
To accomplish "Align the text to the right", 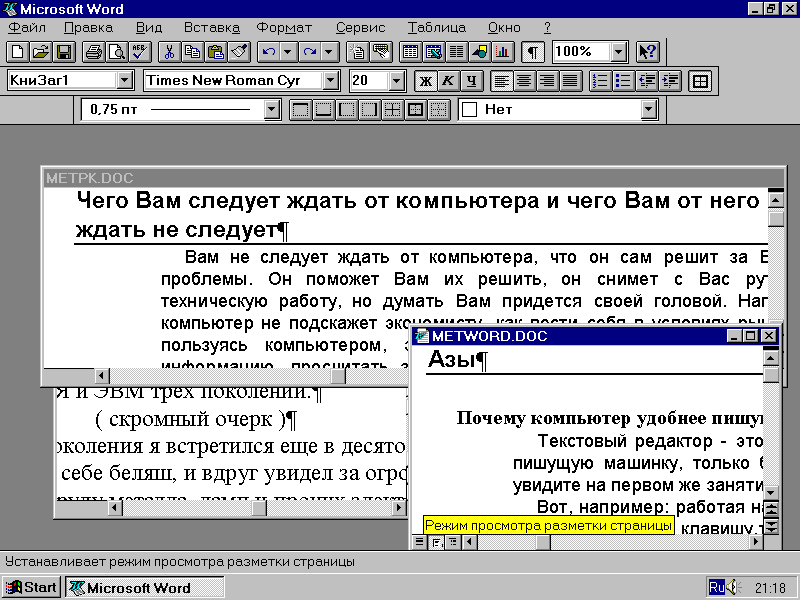I will (x=547, y=81).
